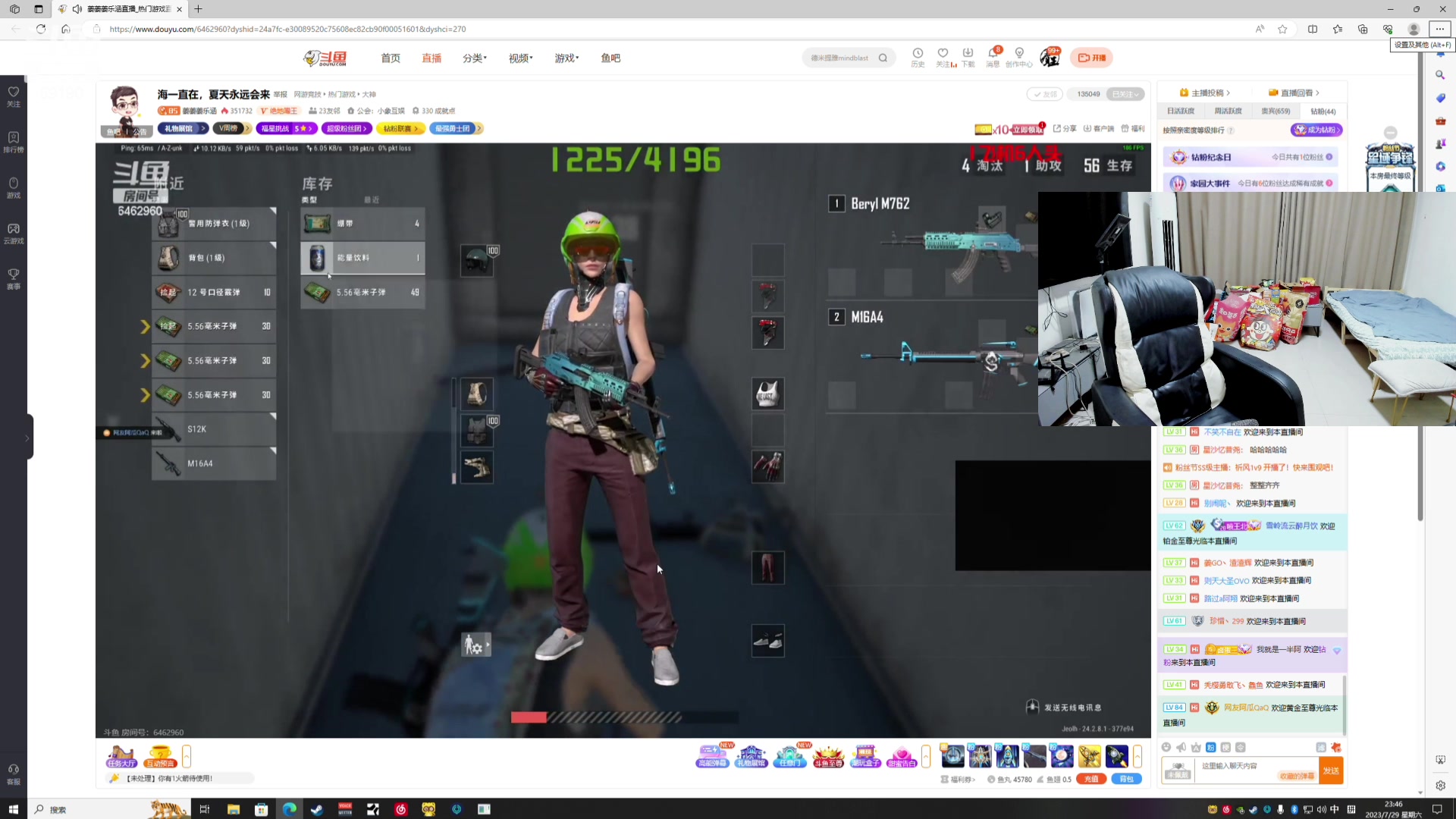Open the 关注 followed heart icon in header
The width and height of the screenshot is (1456, 819).
click(x=943, y=57)
